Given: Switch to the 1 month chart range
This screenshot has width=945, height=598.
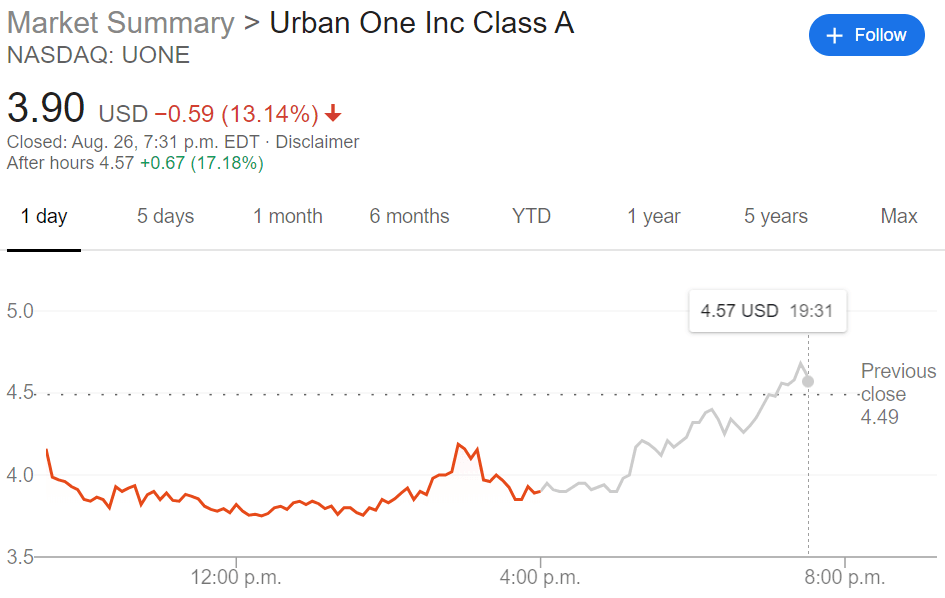Looking at the screenshot, I should 287,216.
